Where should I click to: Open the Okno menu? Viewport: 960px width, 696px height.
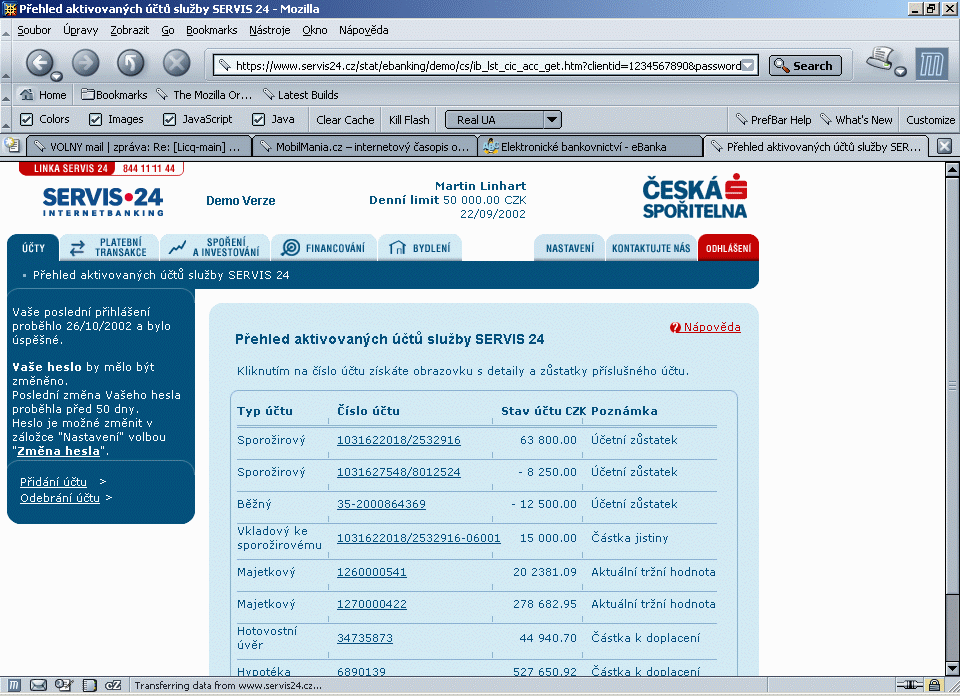click(315, 30)
